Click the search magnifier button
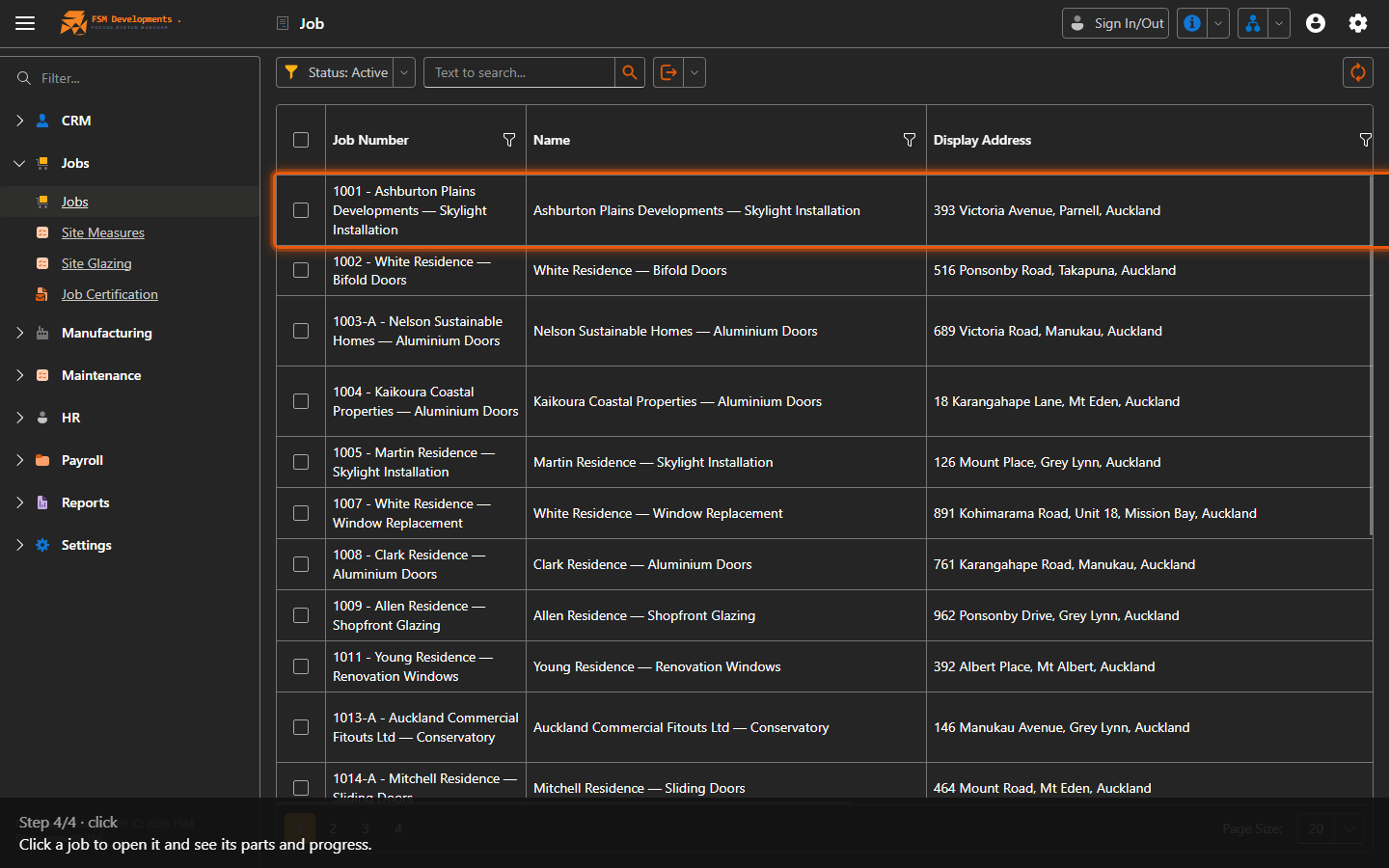Screen dimensions: 1389x868 (630, 72)
